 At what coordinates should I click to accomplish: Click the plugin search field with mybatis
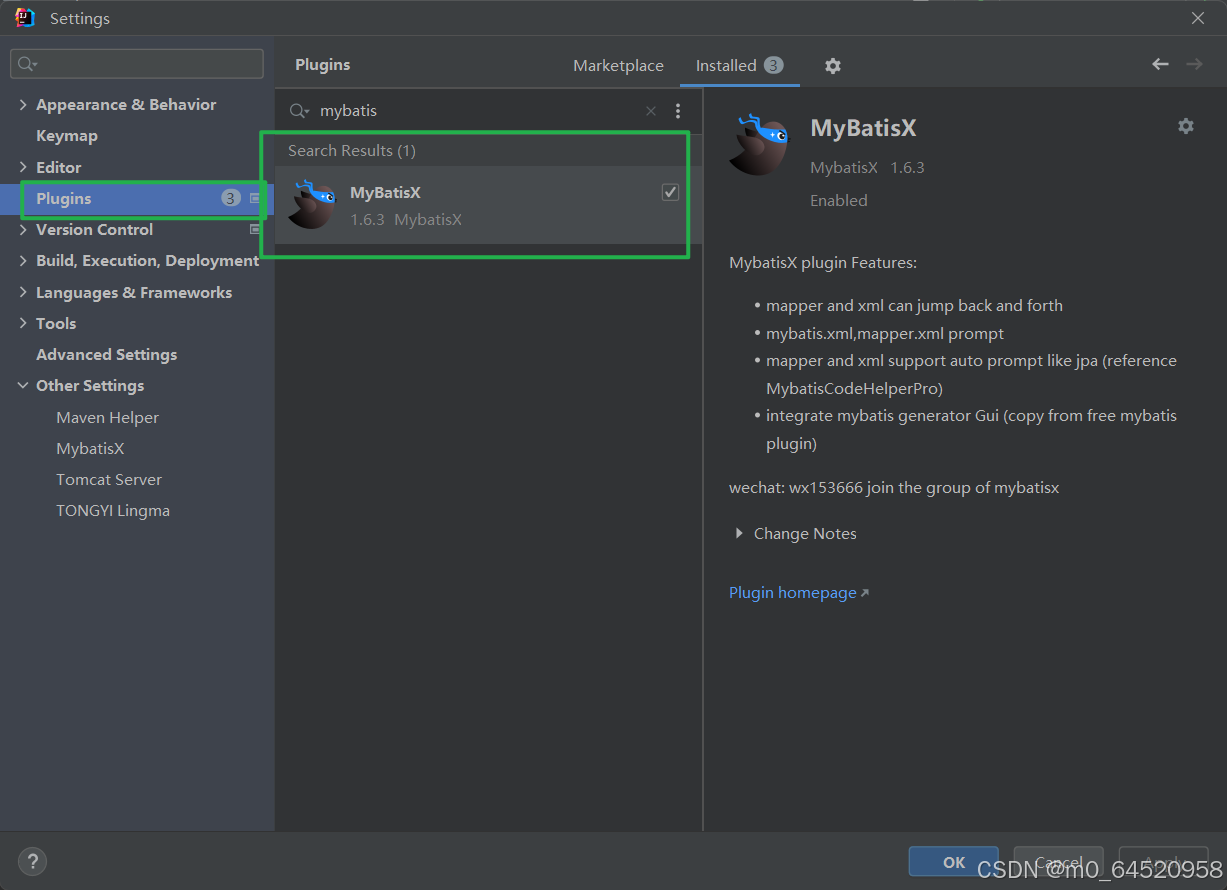[x=478, y=111]
